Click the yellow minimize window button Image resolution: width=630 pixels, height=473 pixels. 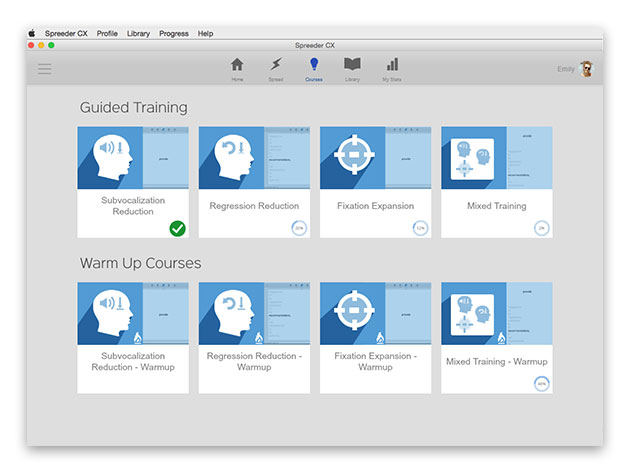(41, 45)
